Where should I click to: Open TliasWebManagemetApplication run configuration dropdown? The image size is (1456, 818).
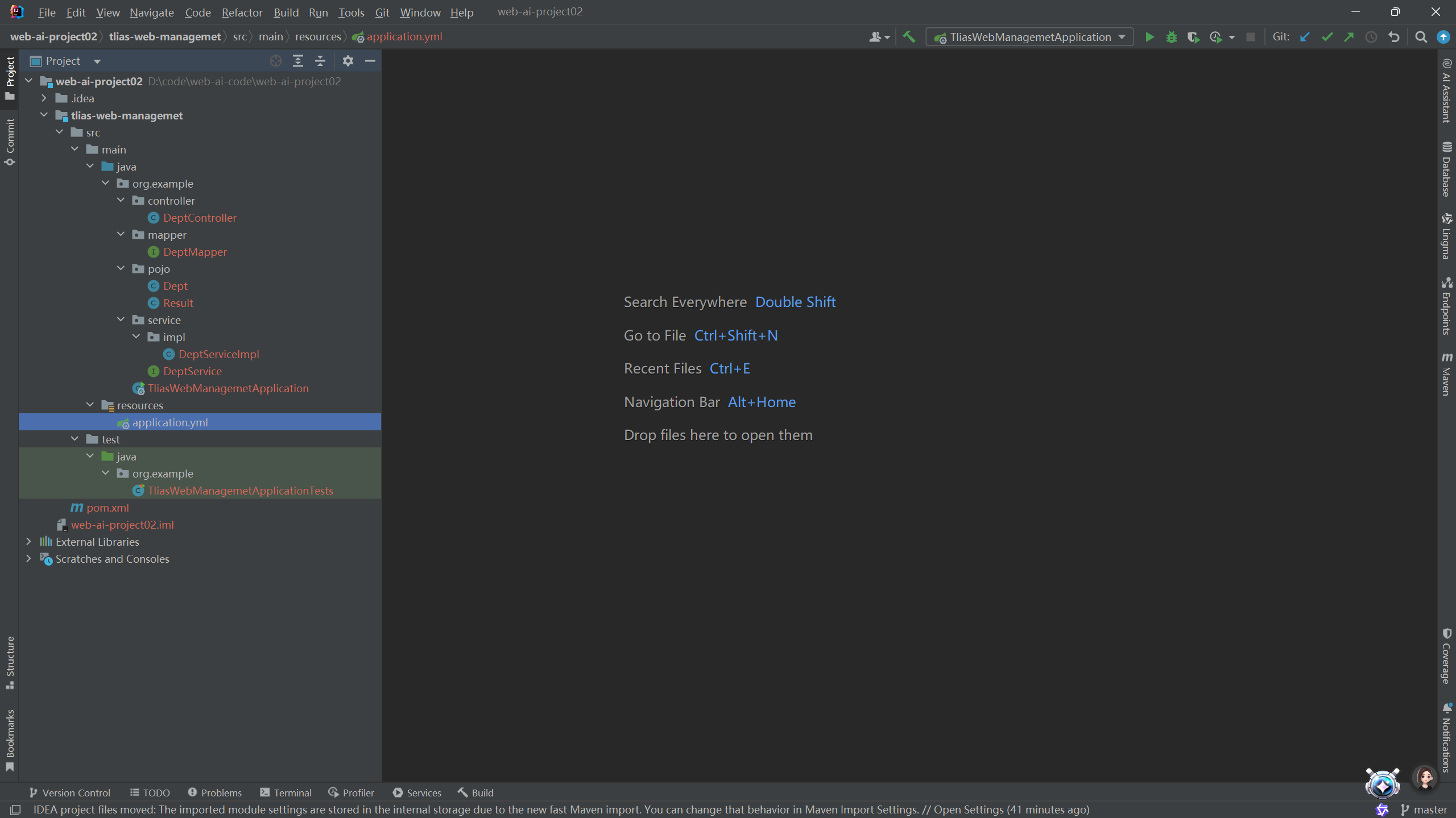tap(1029, 37)
